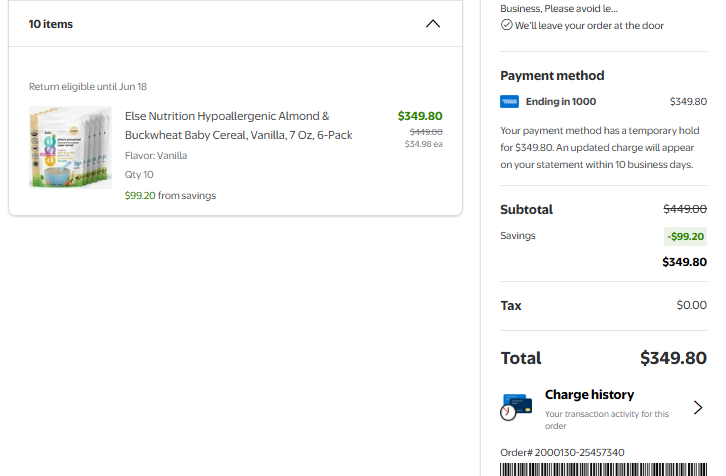Click the '10 items' heading
The height and width of the screenshot is (476, 726).
pos(51,24)
